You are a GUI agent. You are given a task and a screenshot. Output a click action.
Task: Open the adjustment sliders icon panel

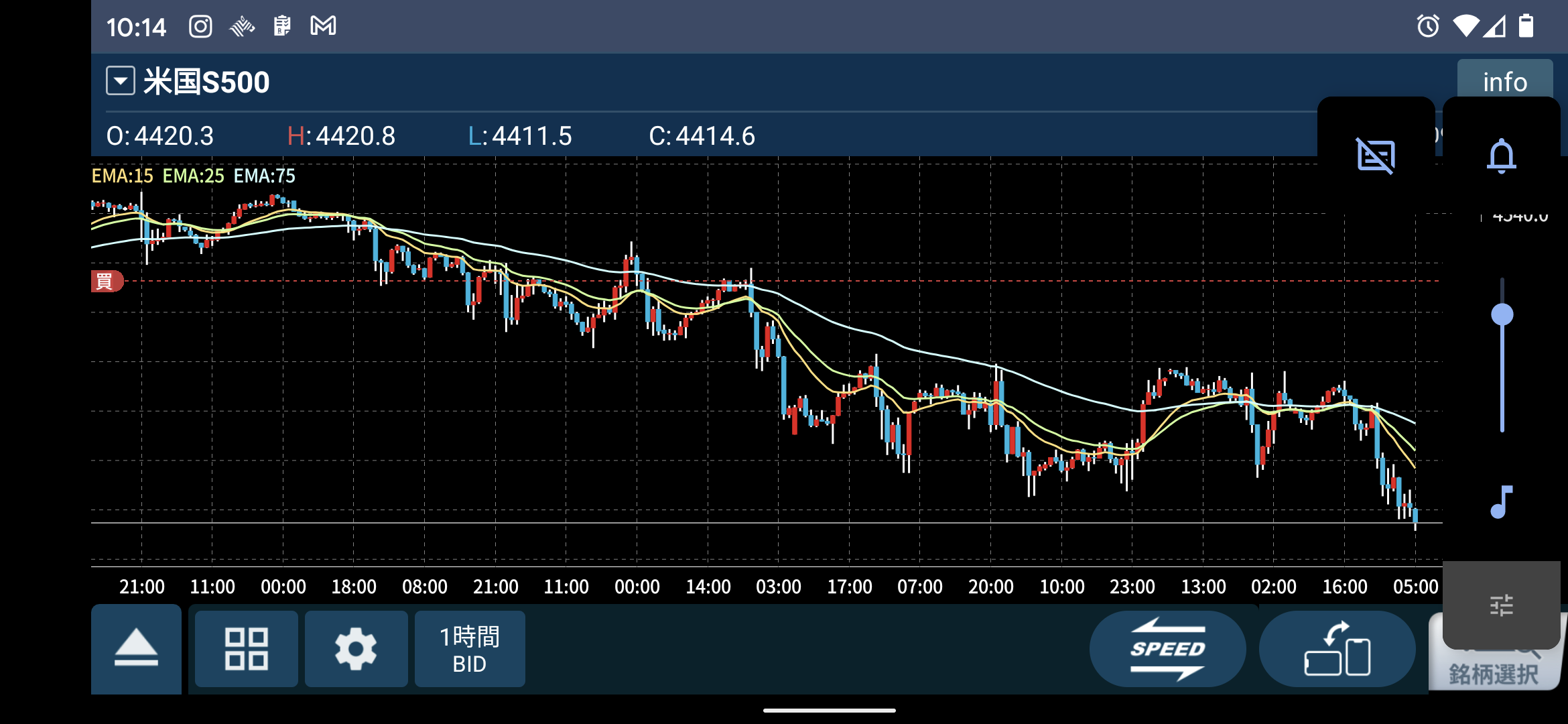1501,605
